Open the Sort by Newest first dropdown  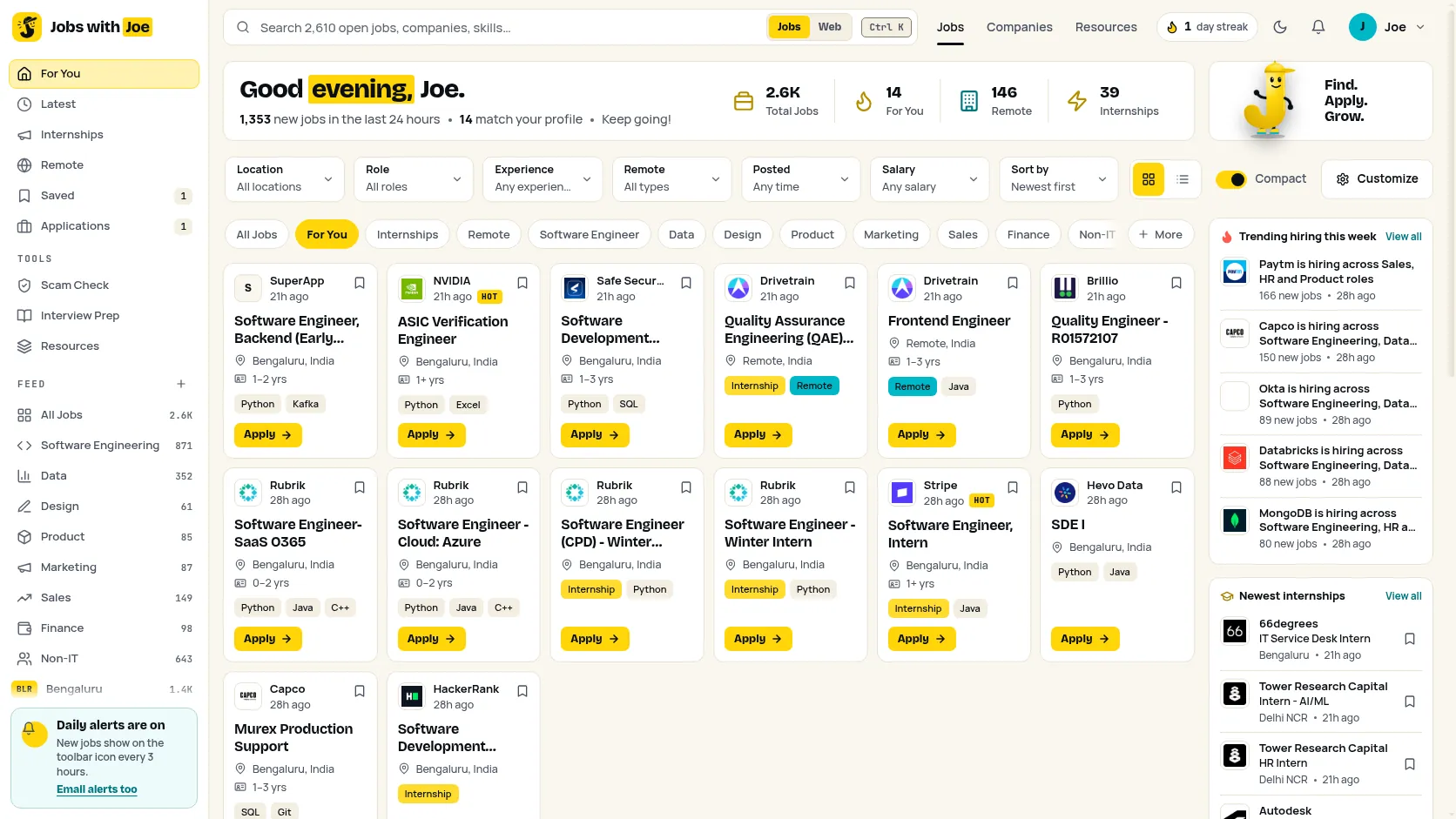click(x=1059, y=178)
